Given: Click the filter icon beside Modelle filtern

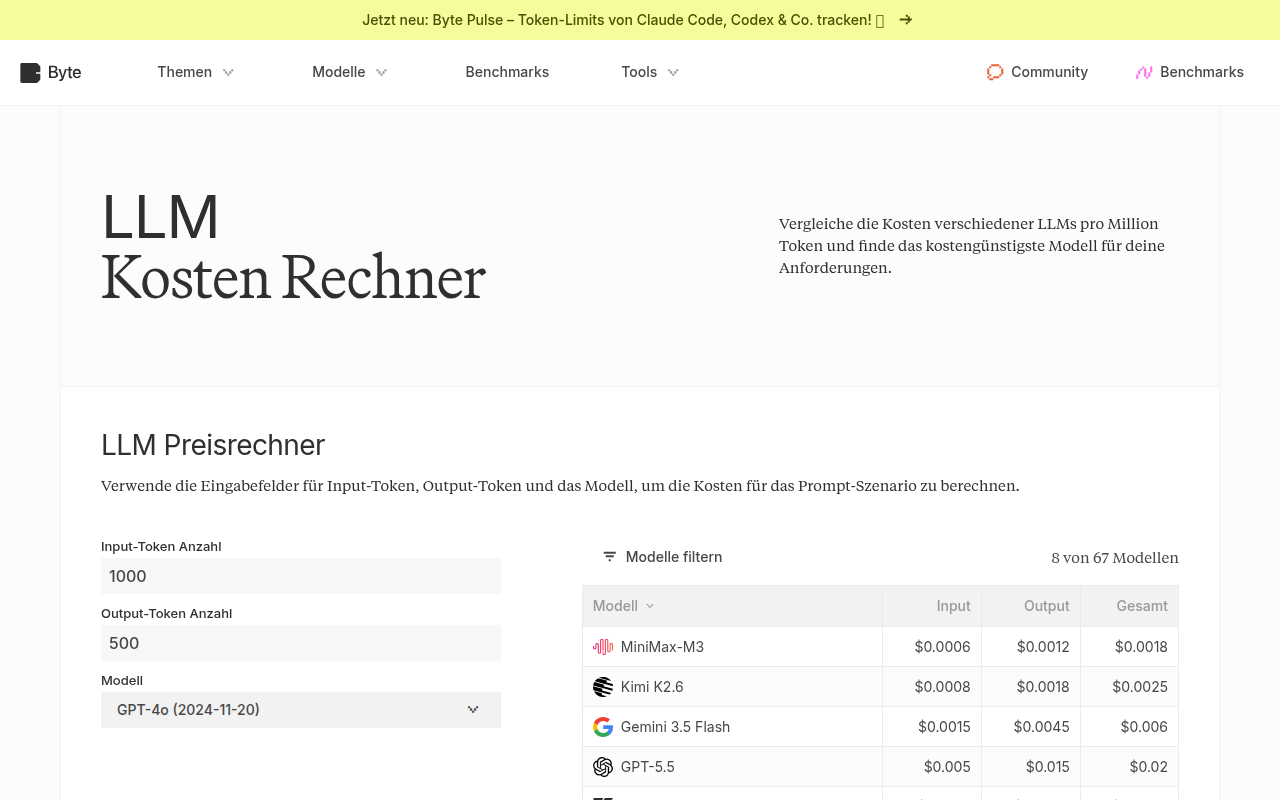Looking at the screenshot, I should (x=609, y=557).
